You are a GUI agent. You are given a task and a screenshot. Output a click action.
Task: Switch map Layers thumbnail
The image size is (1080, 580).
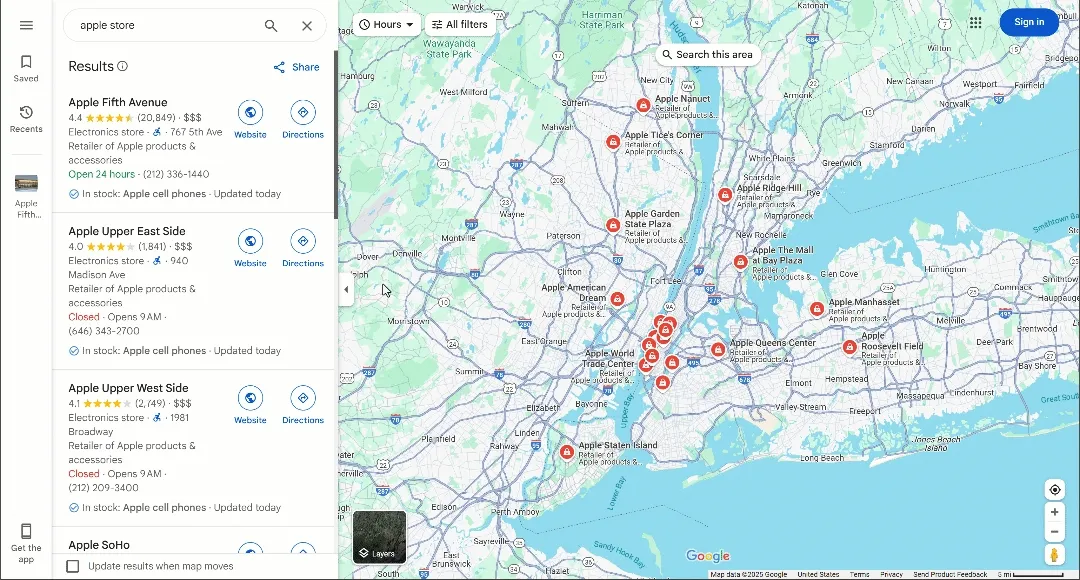click(380, 537)
